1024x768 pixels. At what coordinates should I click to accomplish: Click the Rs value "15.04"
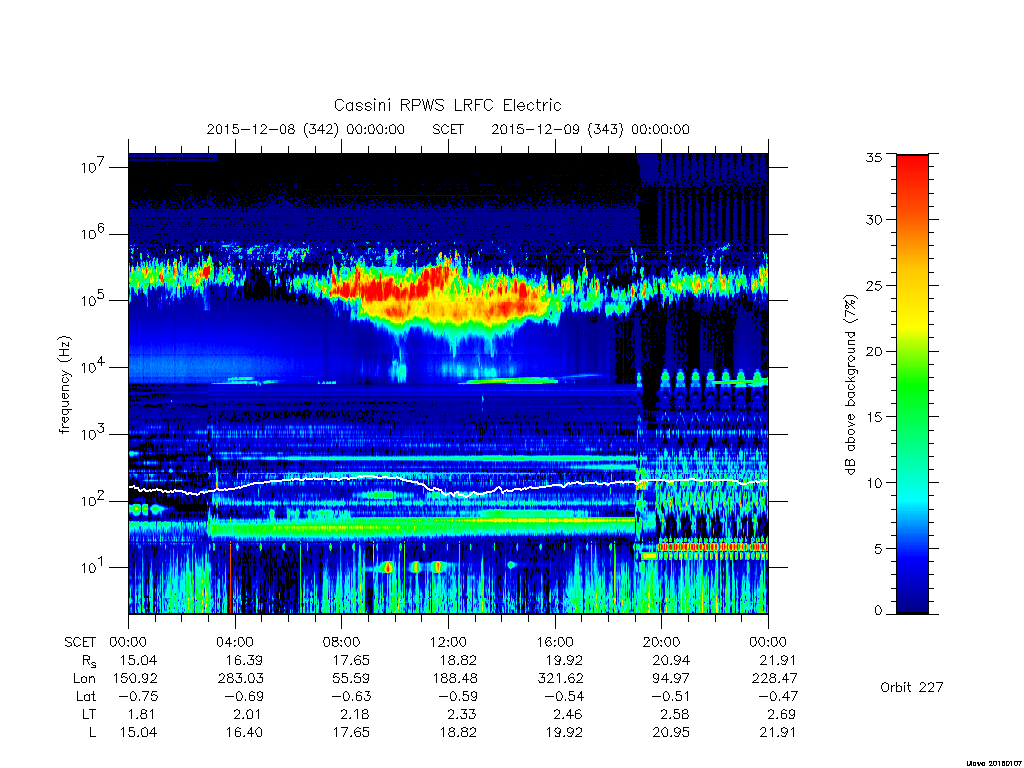[x=138, y=660]
